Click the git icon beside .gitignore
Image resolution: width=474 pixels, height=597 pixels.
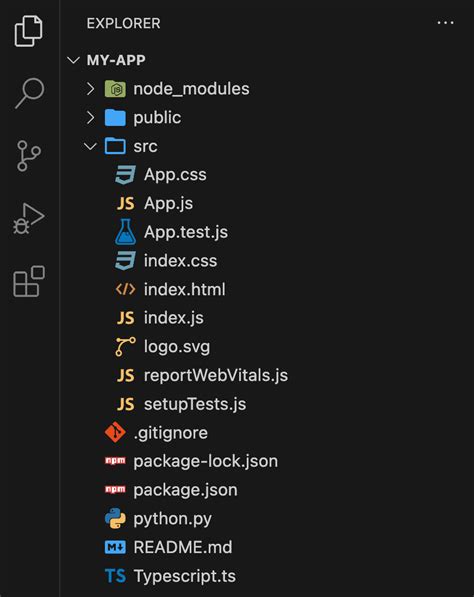tap(115, 433)
